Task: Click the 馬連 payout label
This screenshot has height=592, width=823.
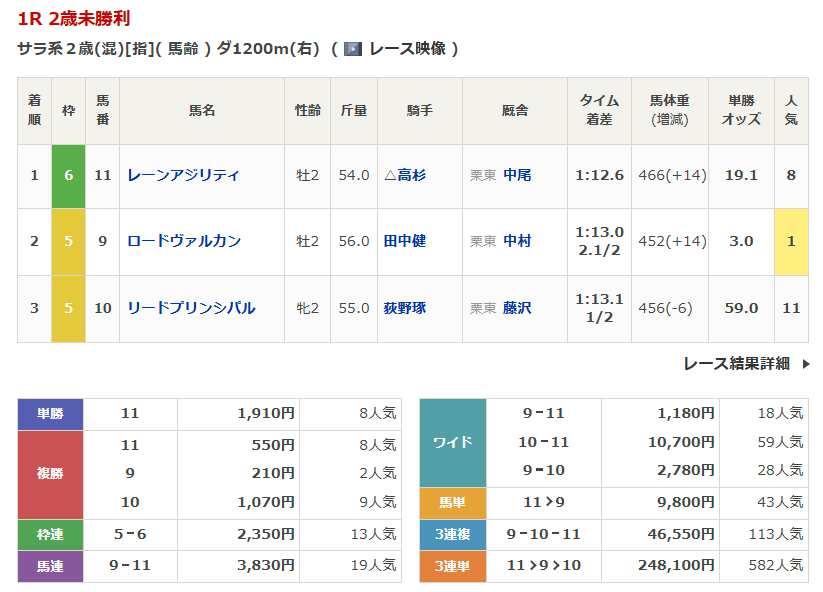Action: (50, 566)
